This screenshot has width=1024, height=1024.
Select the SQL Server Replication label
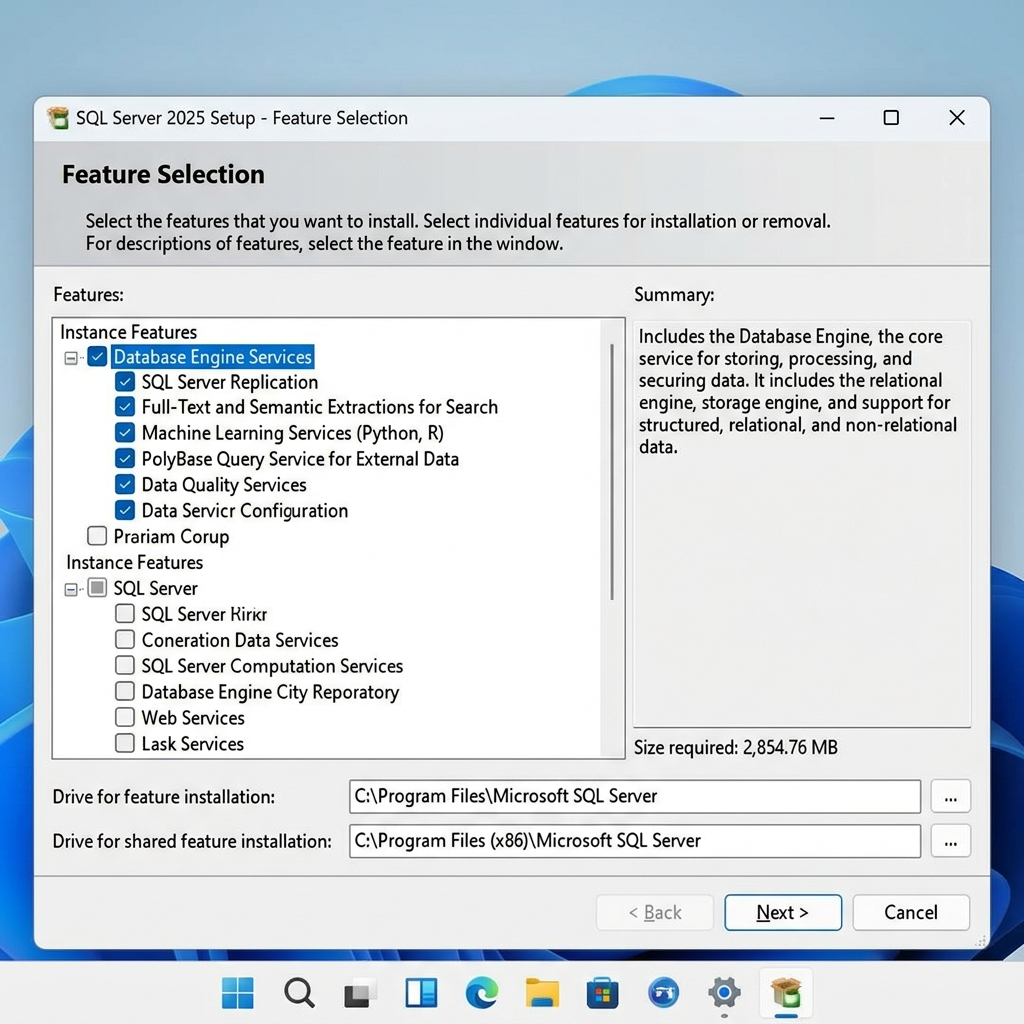230,382
